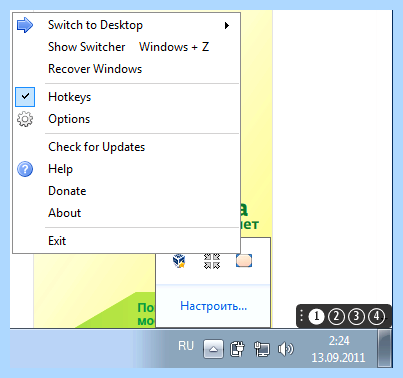Click the blue arrow Switch to Desktop icon
This screenshot has width=403, height=378.
(25, 25)
